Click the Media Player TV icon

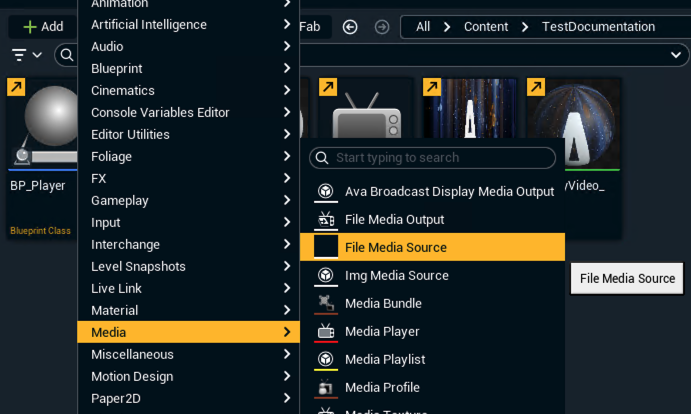point(326,332)
